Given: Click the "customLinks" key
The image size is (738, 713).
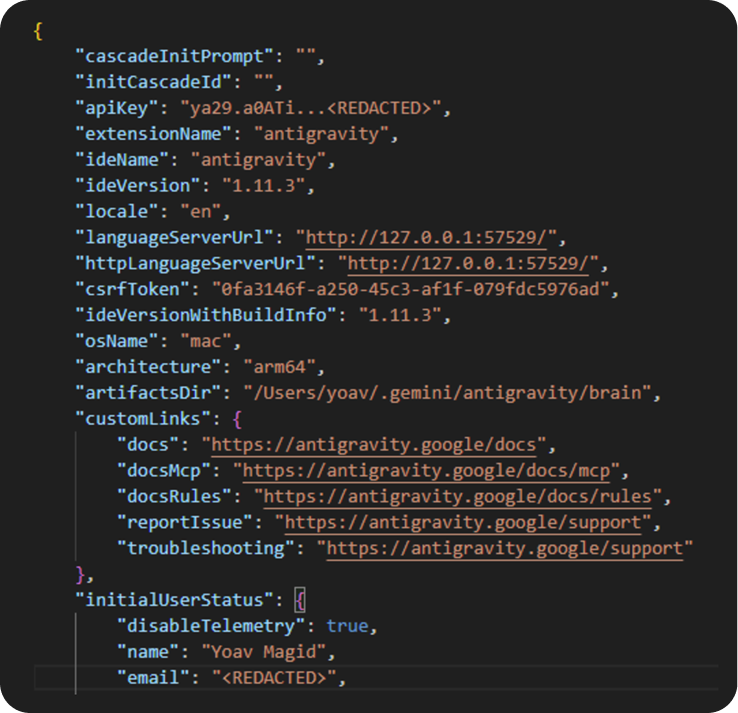Looking at the screenshot, I should click(144, 419).
